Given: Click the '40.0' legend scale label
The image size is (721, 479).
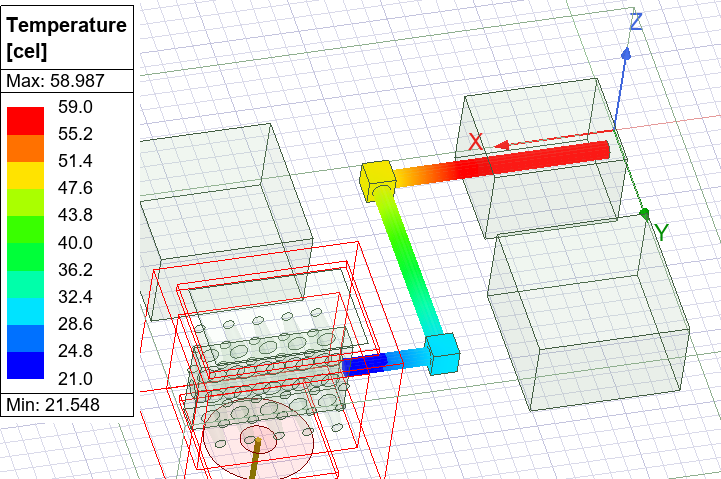Looking at the screenshot, I should (x=75, y=242).
